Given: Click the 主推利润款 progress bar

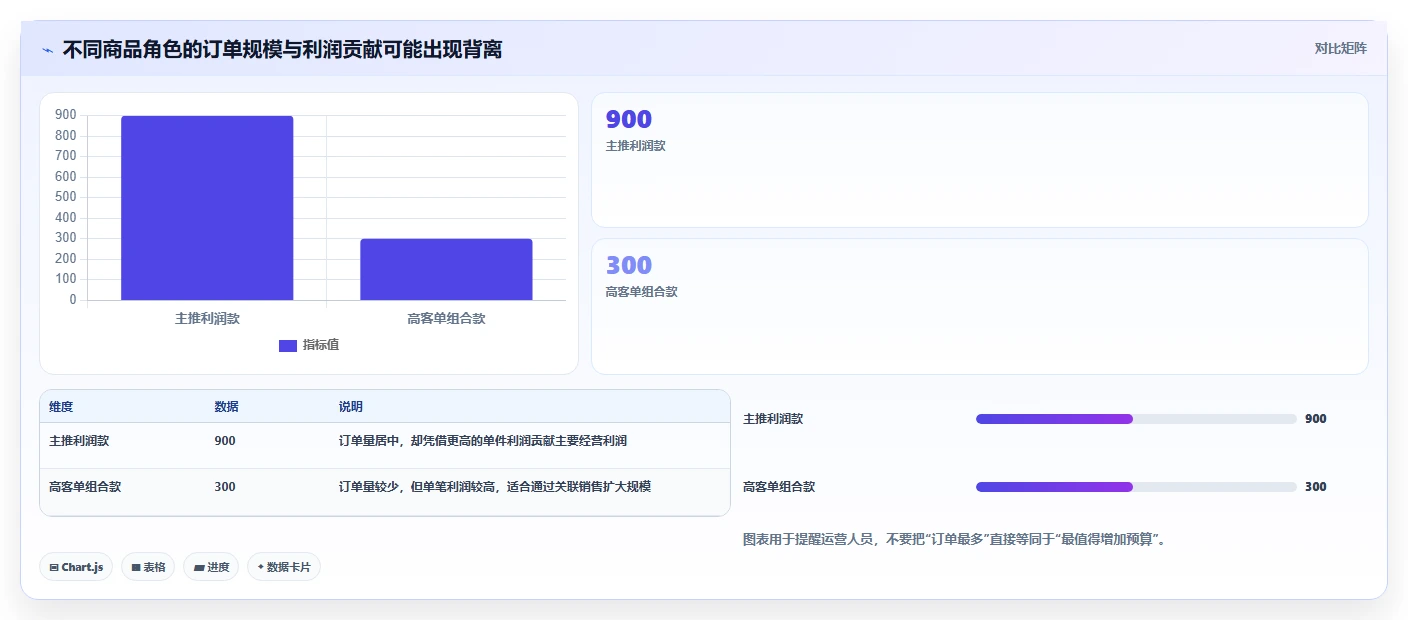Looking at the screenshot, I should pos(1136,419).
